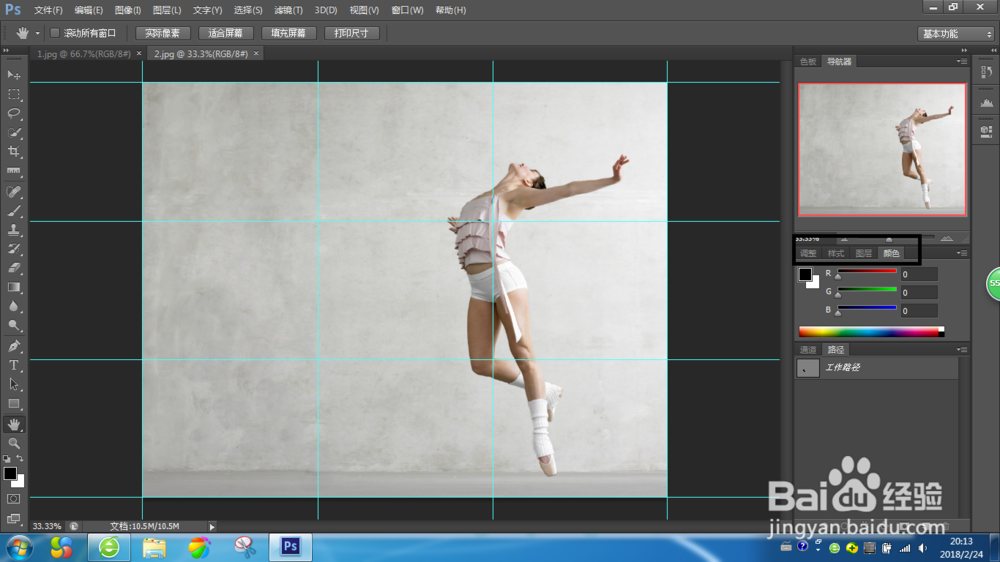
Task: Click the 实际像素 button
Action: click(162, 33)
